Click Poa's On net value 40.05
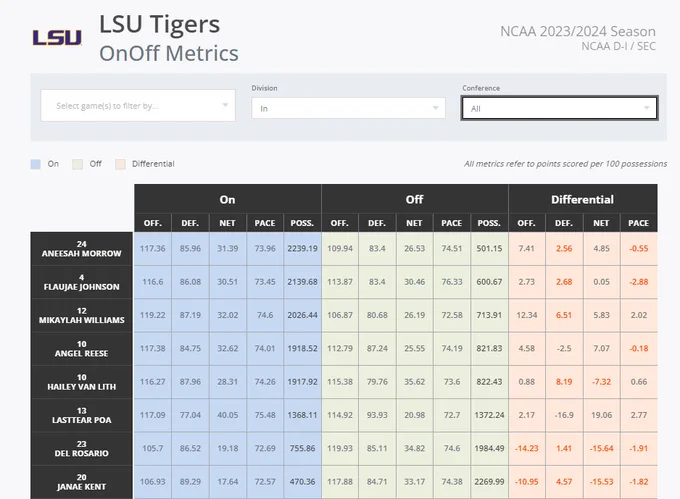The width and height of the screenshot is (680, 499). (x=227, y=415)
